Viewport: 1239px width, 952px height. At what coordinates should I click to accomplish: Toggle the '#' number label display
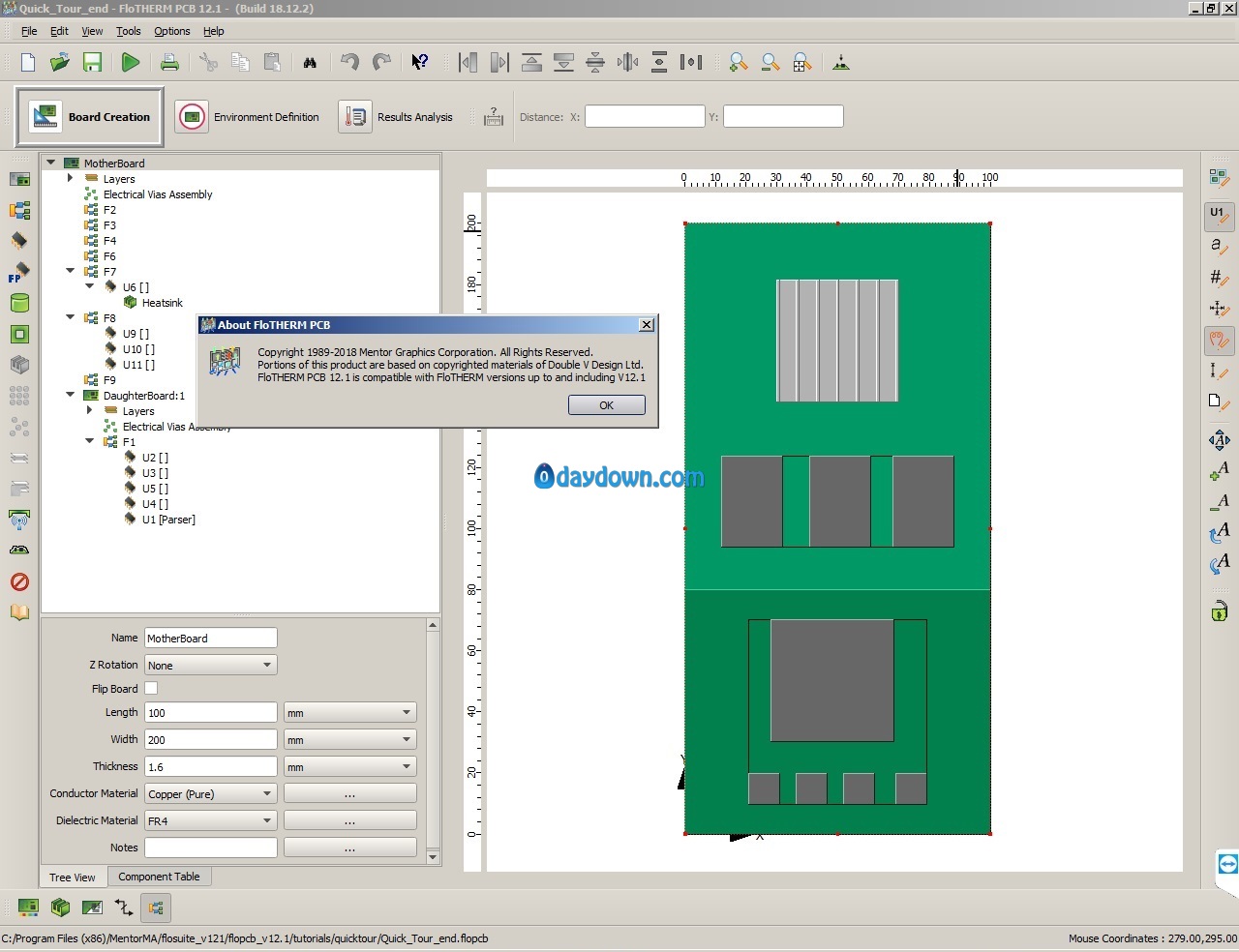tap(1219, 279)
